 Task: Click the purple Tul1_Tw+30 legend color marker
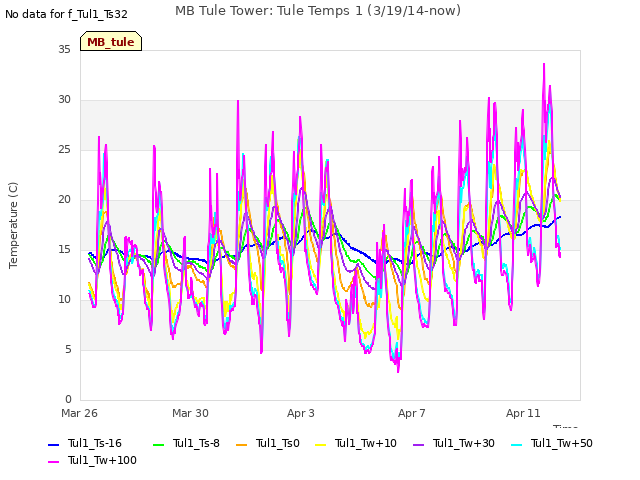click(x=419, y=444)
